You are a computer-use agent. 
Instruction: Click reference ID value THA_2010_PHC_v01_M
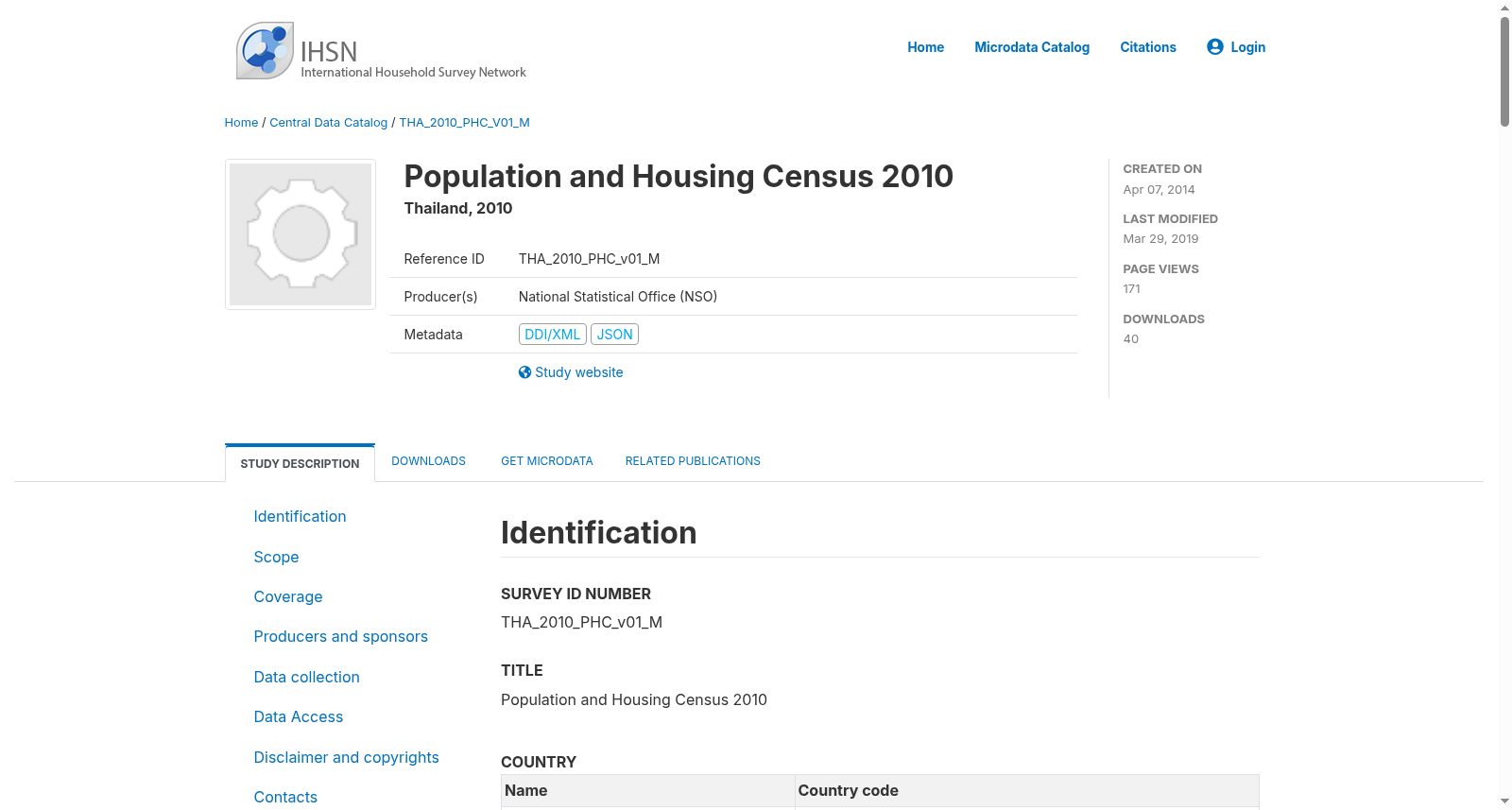coord(589,259)
